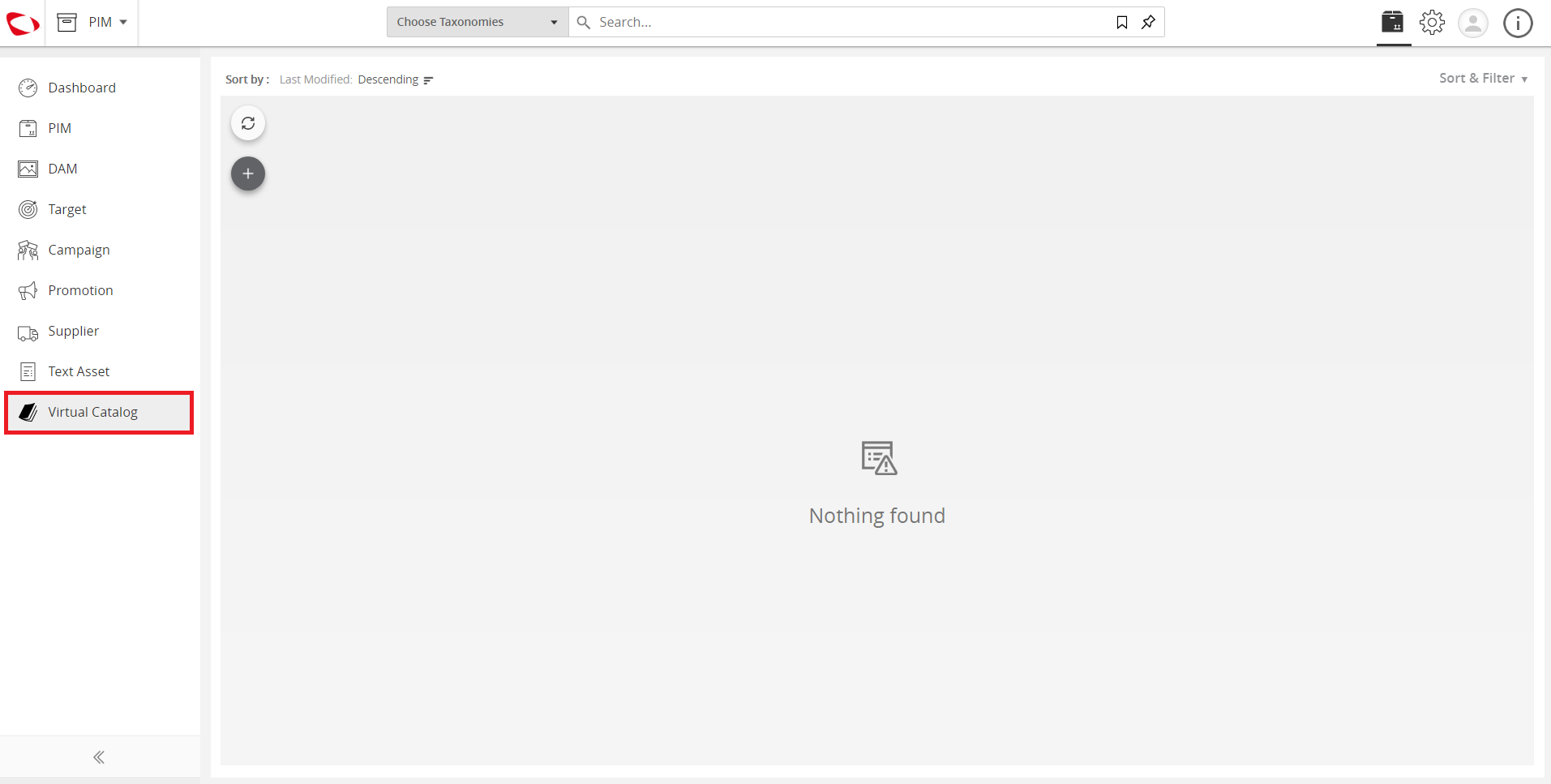Click the Campaign people icon

pos(28,250)
